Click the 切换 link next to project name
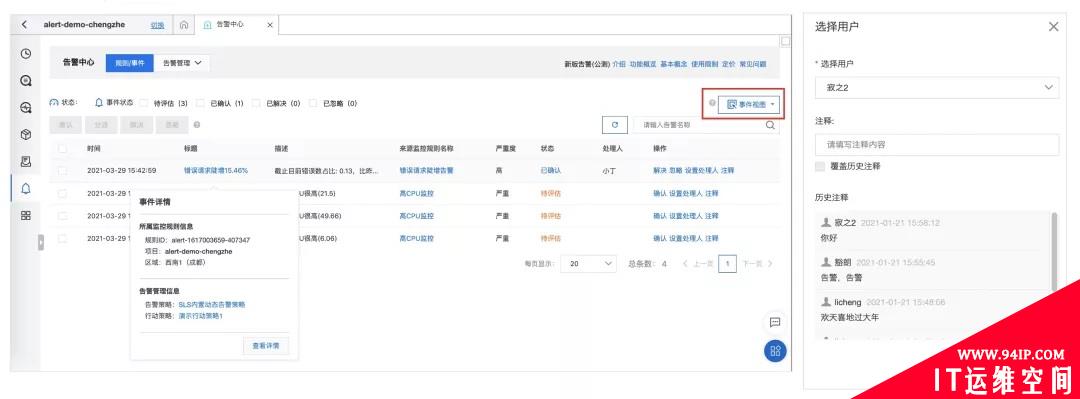 (x=157, y=25)
